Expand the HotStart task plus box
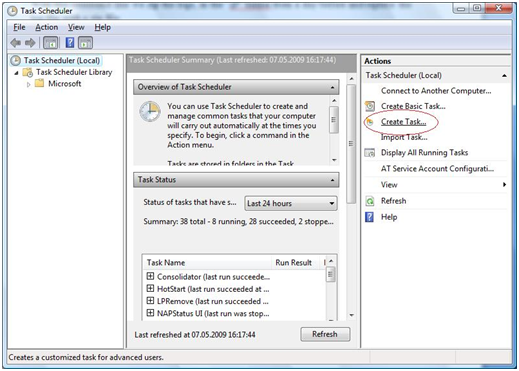Screen dimensions: 519x371 [x=150, y=289]
